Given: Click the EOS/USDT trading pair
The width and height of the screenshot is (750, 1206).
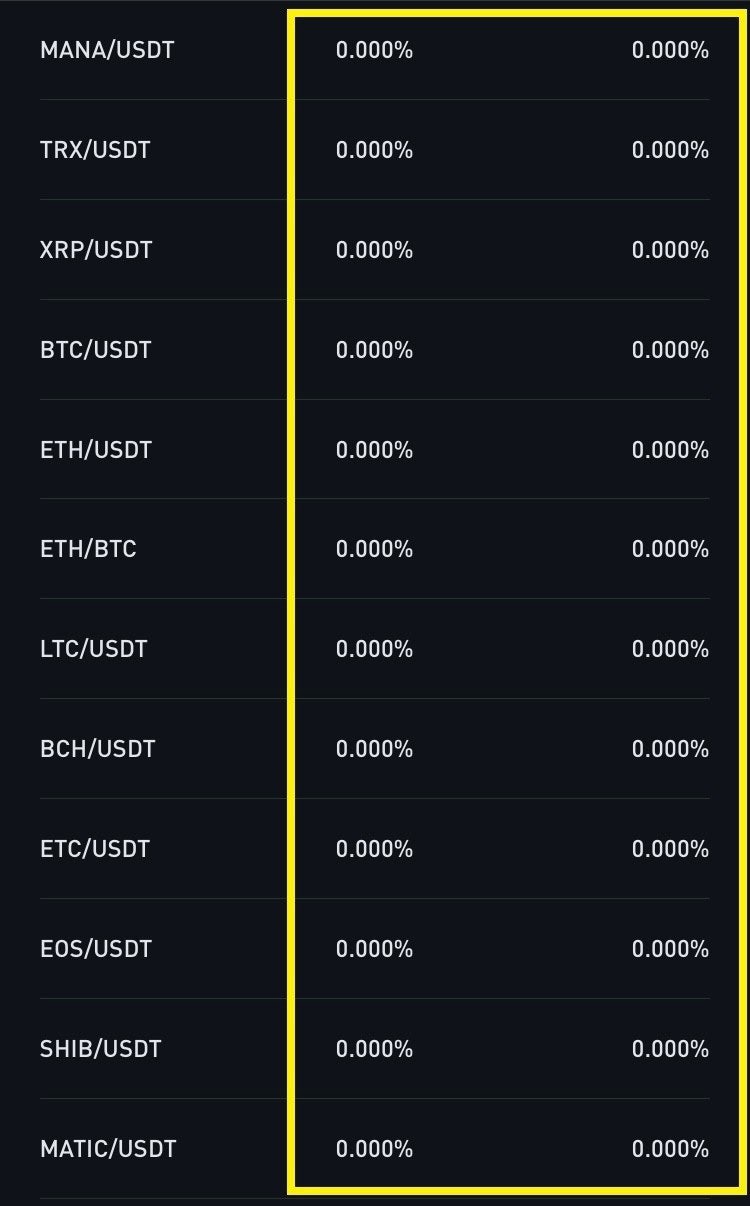Looking at the screenshot, I should click(x=96, y=949).
